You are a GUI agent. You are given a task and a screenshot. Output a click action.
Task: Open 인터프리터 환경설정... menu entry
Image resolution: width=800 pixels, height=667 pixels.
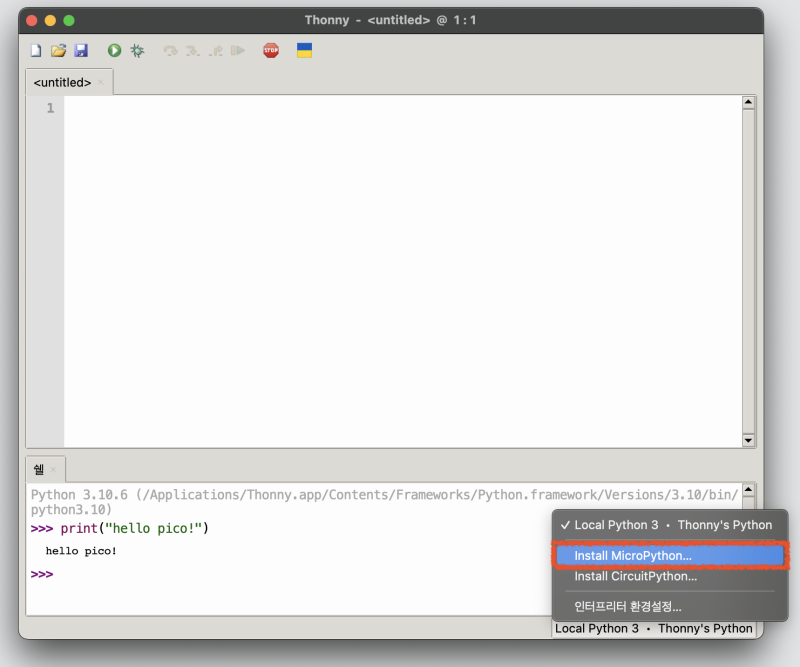670,606
